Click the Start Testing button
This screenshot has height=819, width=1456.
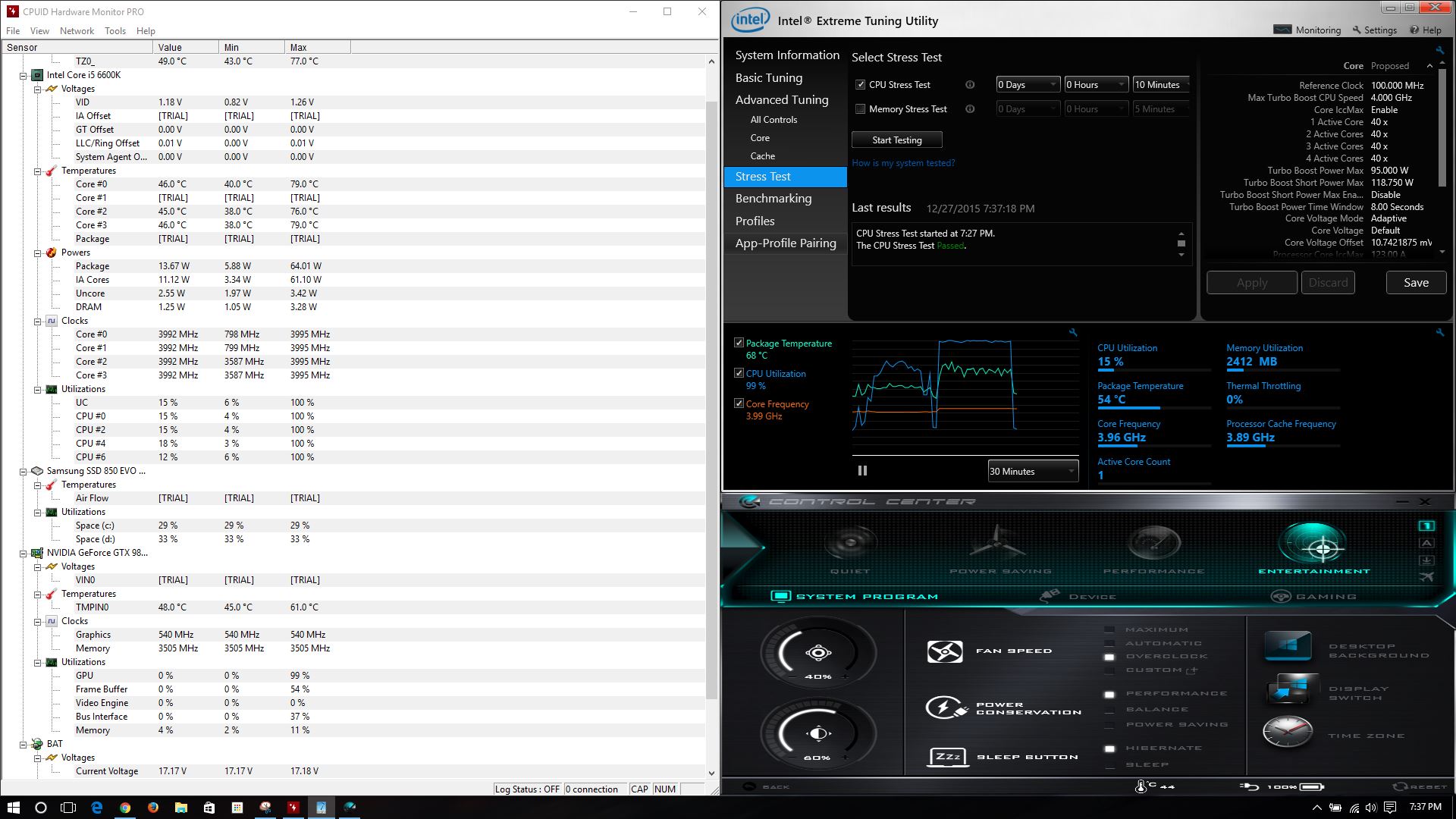[897, 140]
